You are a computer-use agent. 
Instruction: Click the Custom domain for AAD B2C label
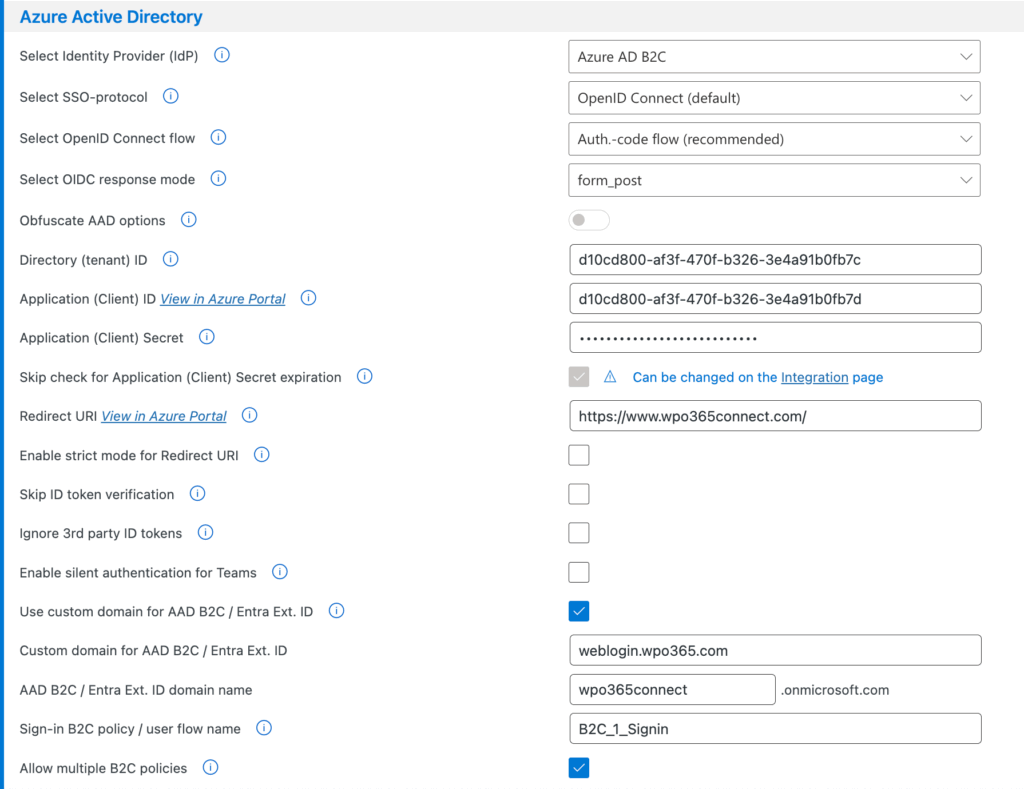click(153, 651)
